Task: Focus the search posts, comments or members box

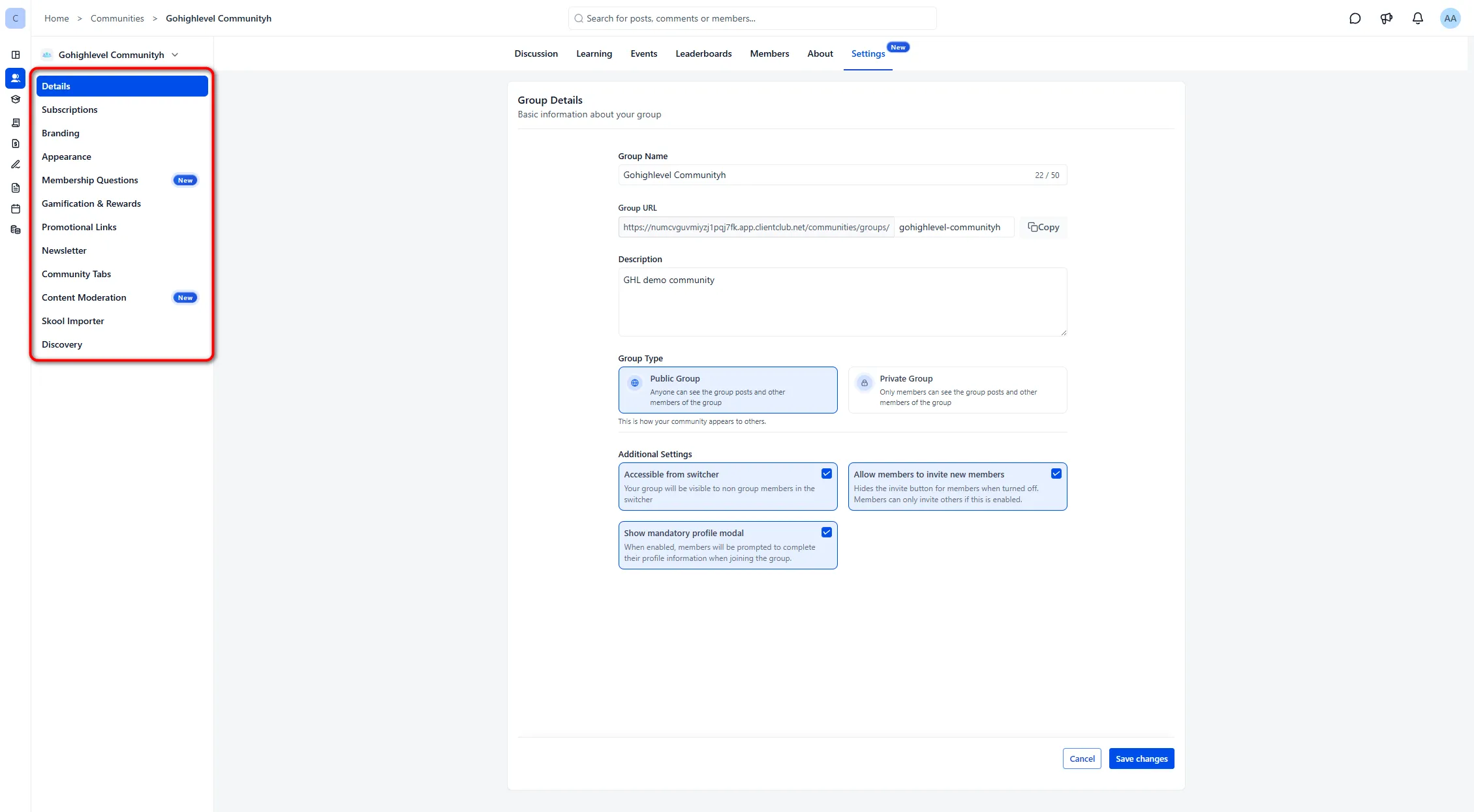Action: [x=752, y=18]
